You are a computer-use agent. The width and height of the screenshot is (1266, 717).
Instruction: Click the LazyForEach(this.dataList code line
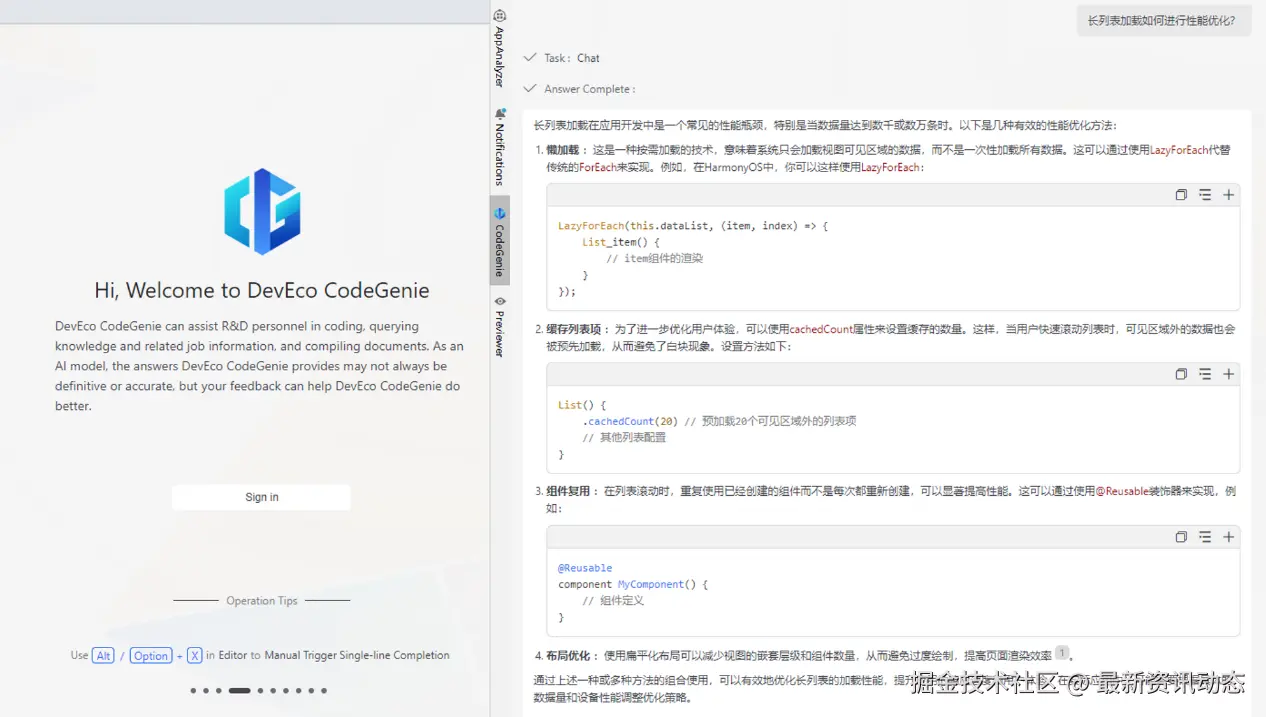click(x=693, y=226)
